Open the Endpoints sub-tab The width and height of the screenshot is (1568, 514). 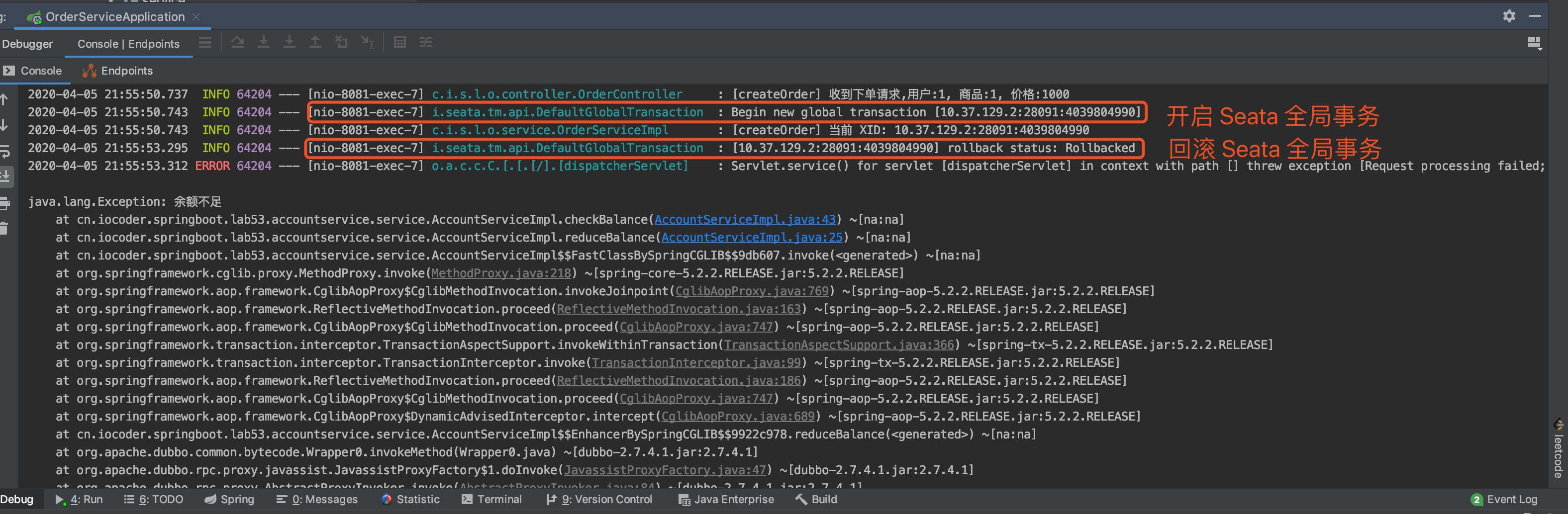tap(118, 71)
